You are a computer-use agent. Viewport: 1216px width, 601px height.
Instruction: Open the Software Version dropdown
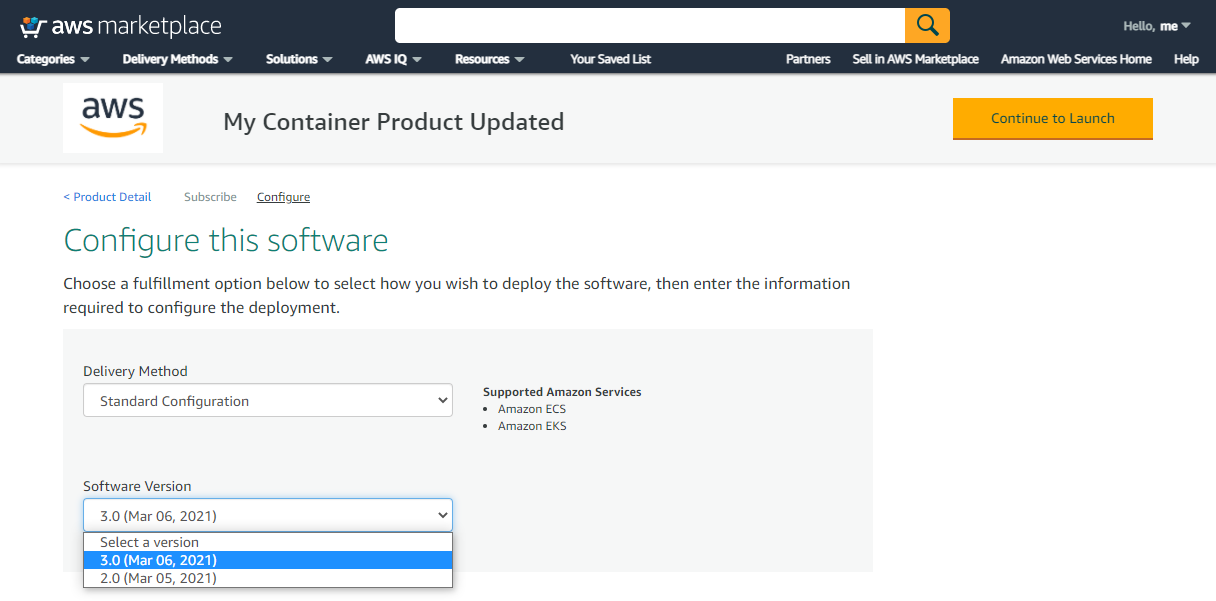267,514
